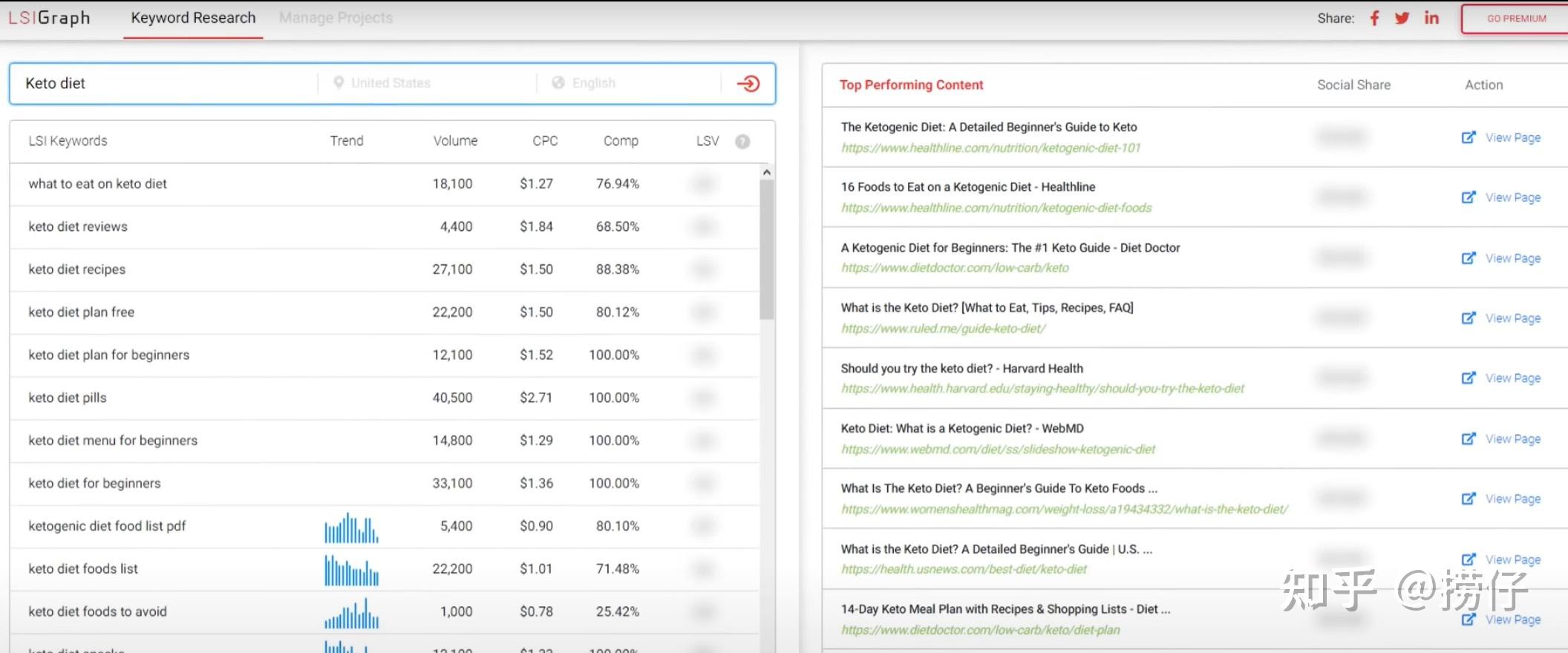The image size is (1568, 653).
Task: Select keyword 'keto diet plan for beginners'
Action: 108,355
